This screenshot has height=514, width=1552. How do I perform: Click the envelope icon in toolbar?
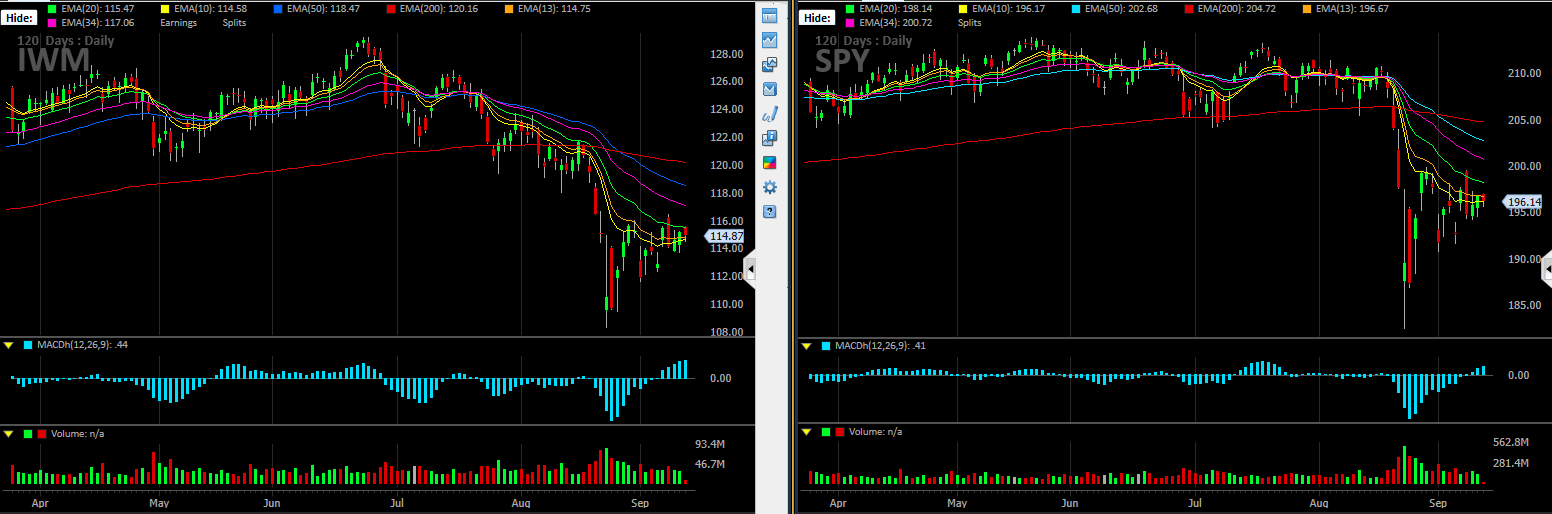770,89
